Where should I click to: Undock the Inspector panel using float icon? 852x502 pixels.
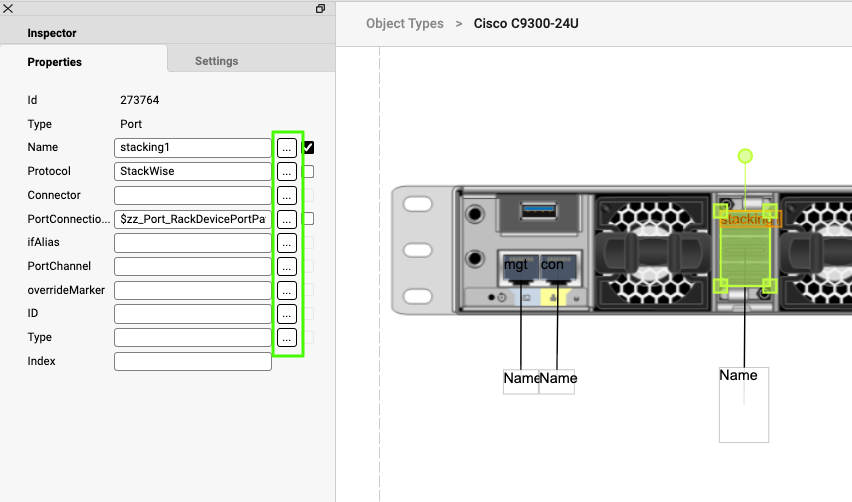pyautogui.click(x=320, y=8)
